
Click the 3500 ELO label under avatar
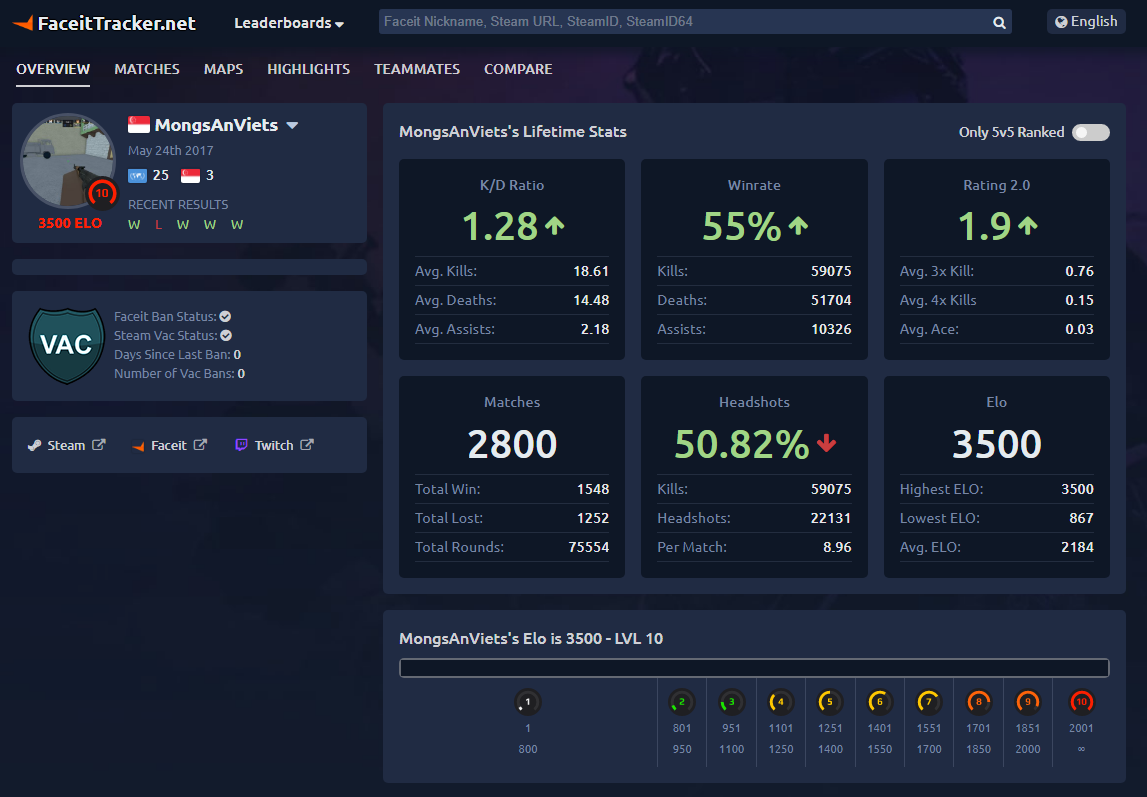click(x=70, y=224)
